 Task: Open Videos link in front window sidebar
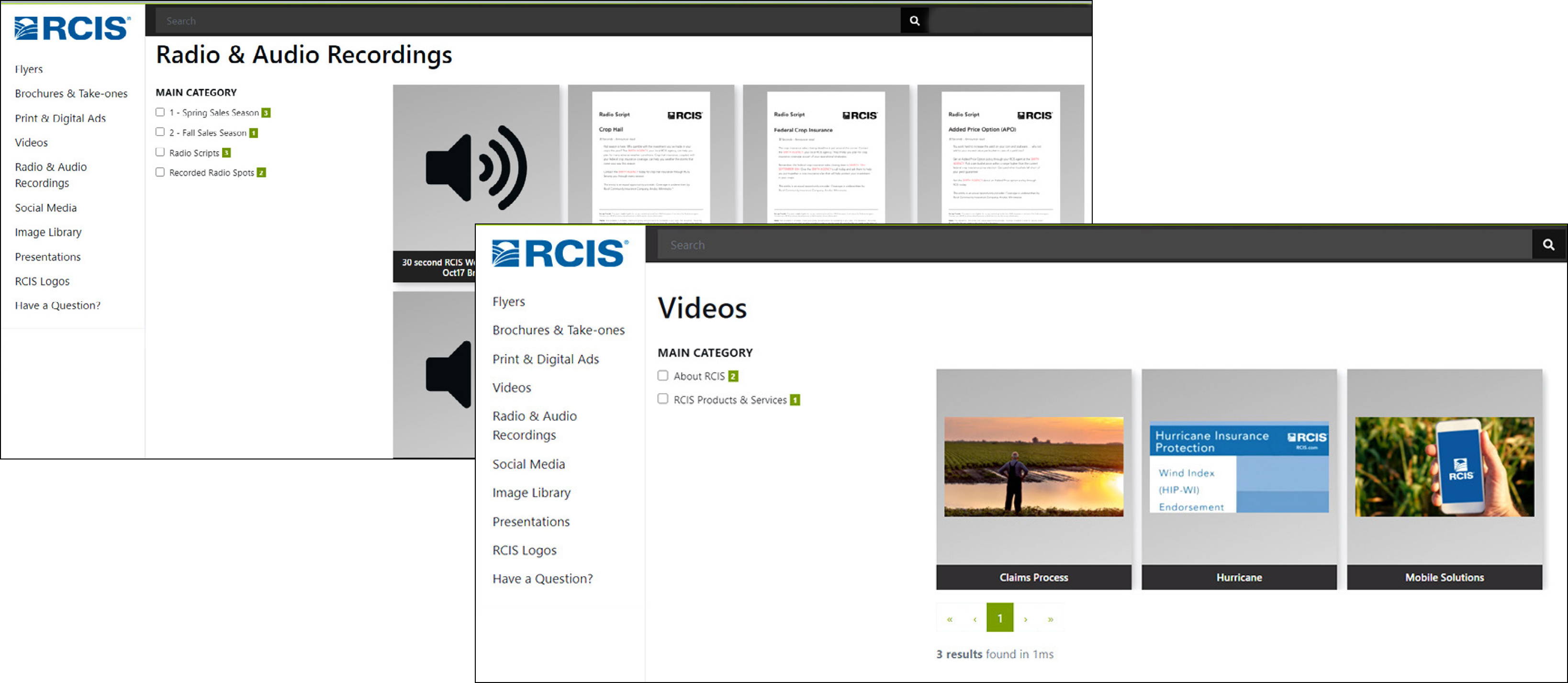tap(512, 388)
